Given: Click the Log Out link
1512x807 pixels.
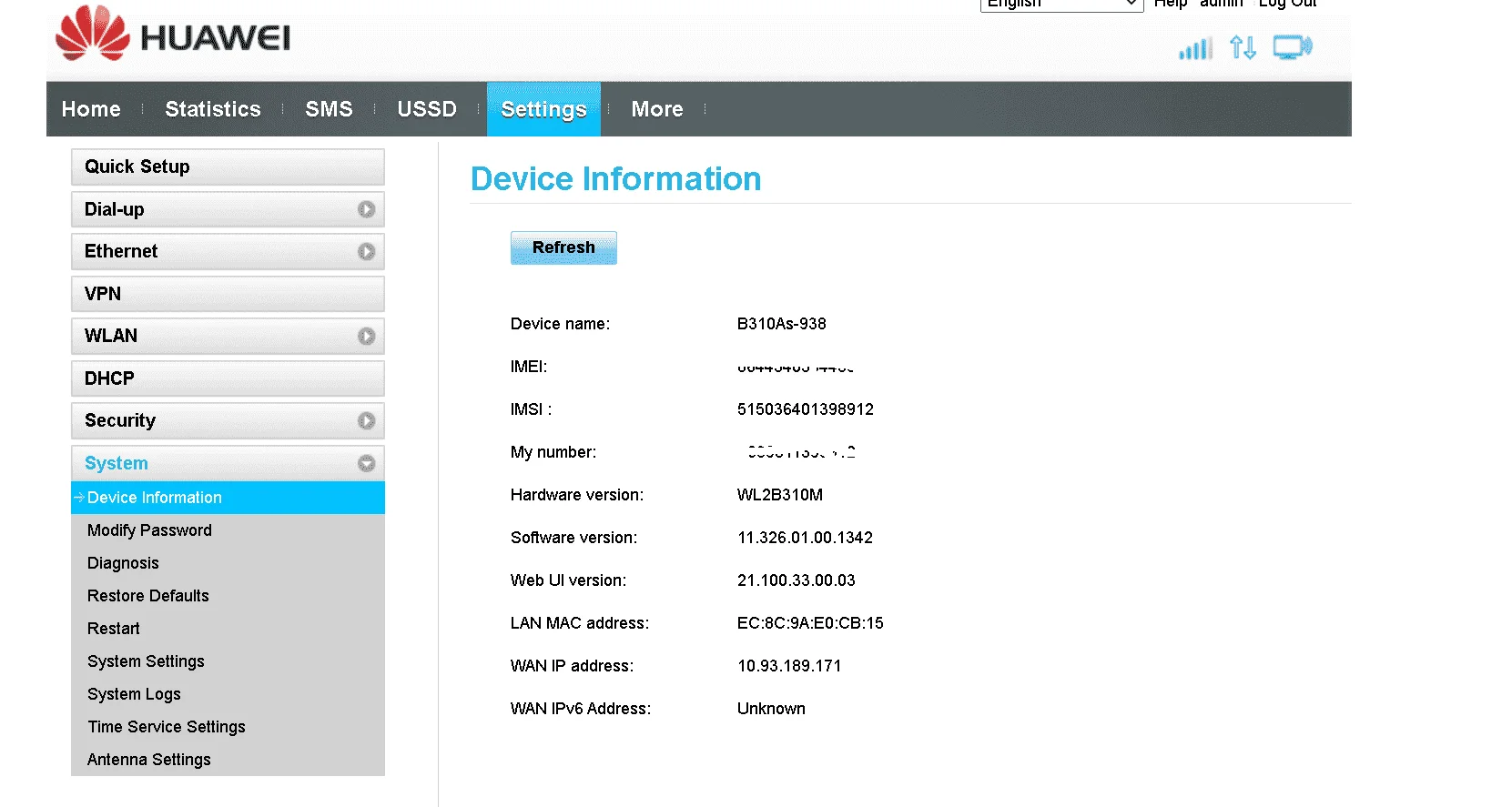Looking at the screenshot, I should pos(1287,4).
